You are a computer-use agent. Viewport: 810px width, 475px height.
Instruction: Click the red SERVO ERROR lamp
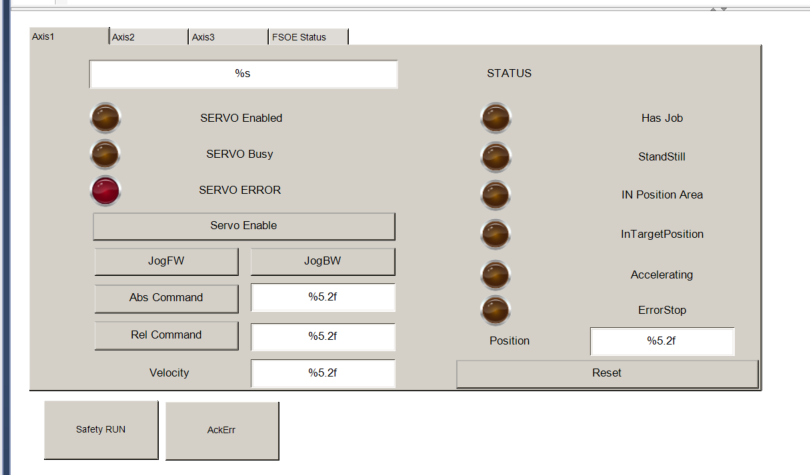[x=105, y=190]
